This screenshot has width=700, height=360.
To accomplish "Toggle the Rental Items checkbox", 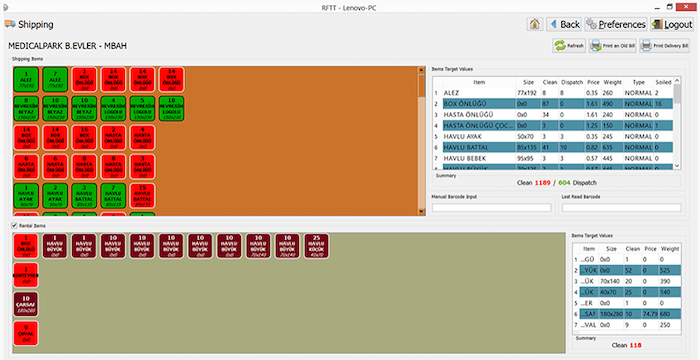I will coord(14,226).
